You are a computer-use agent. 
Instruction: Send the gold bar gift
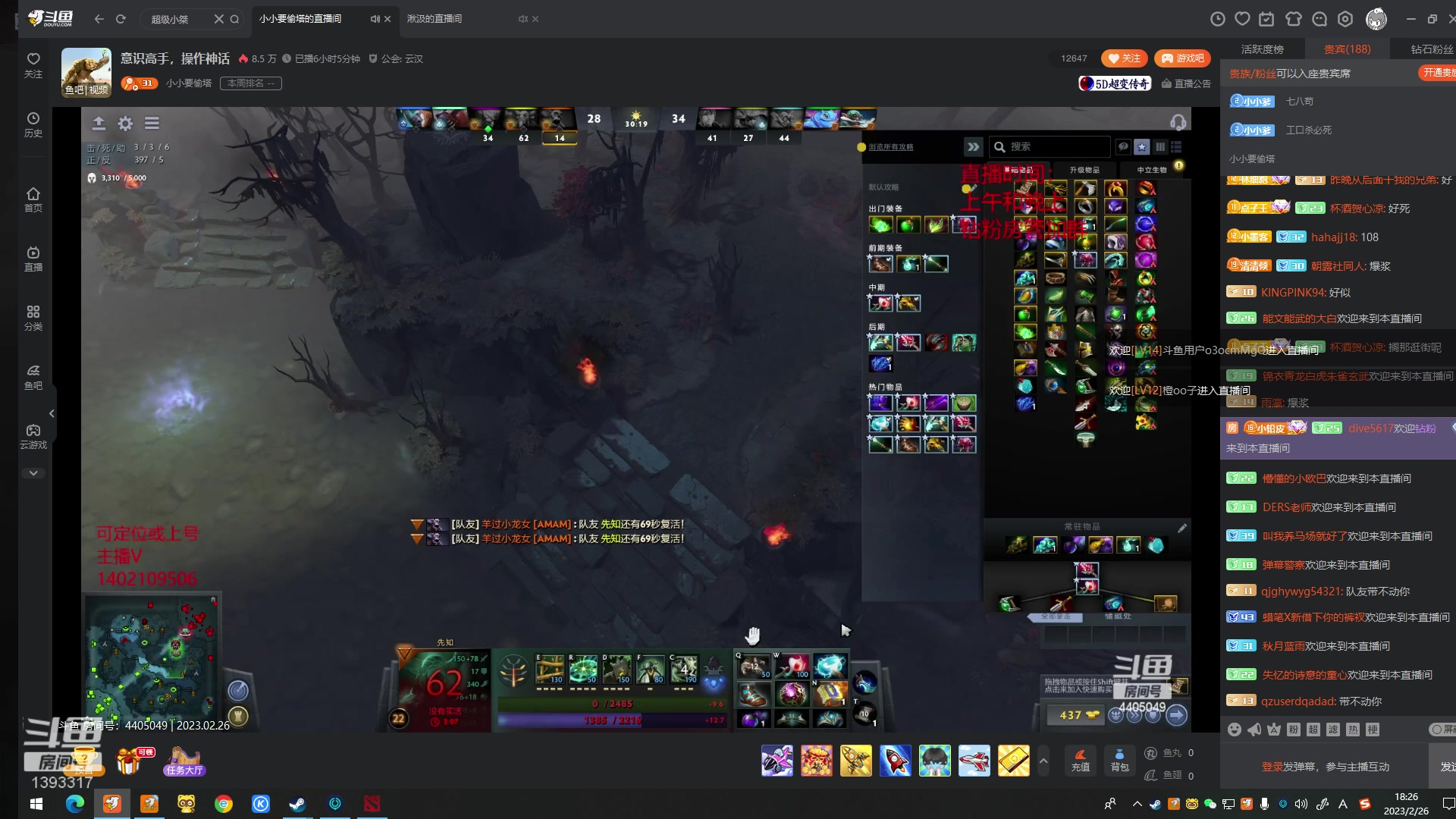[x=1013, y=761]
